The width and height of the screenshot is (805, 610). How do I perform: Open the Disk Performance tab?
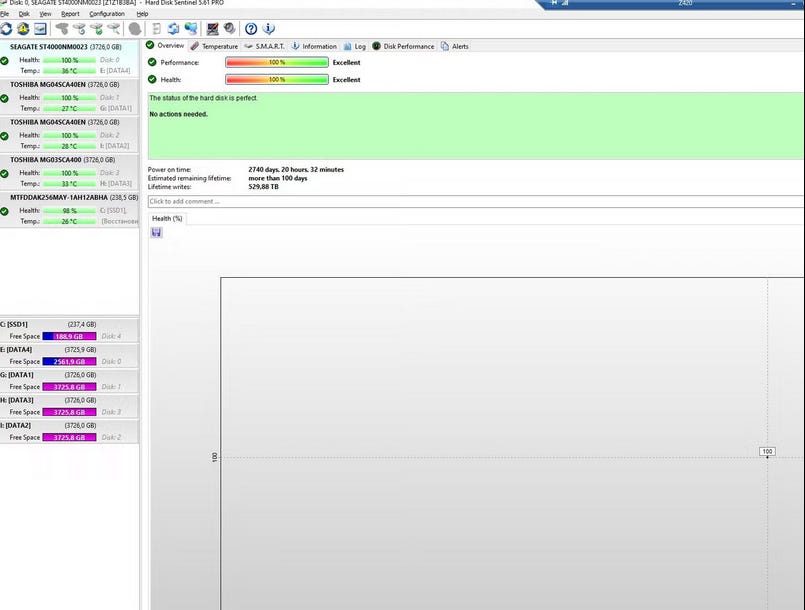point(403,46)
